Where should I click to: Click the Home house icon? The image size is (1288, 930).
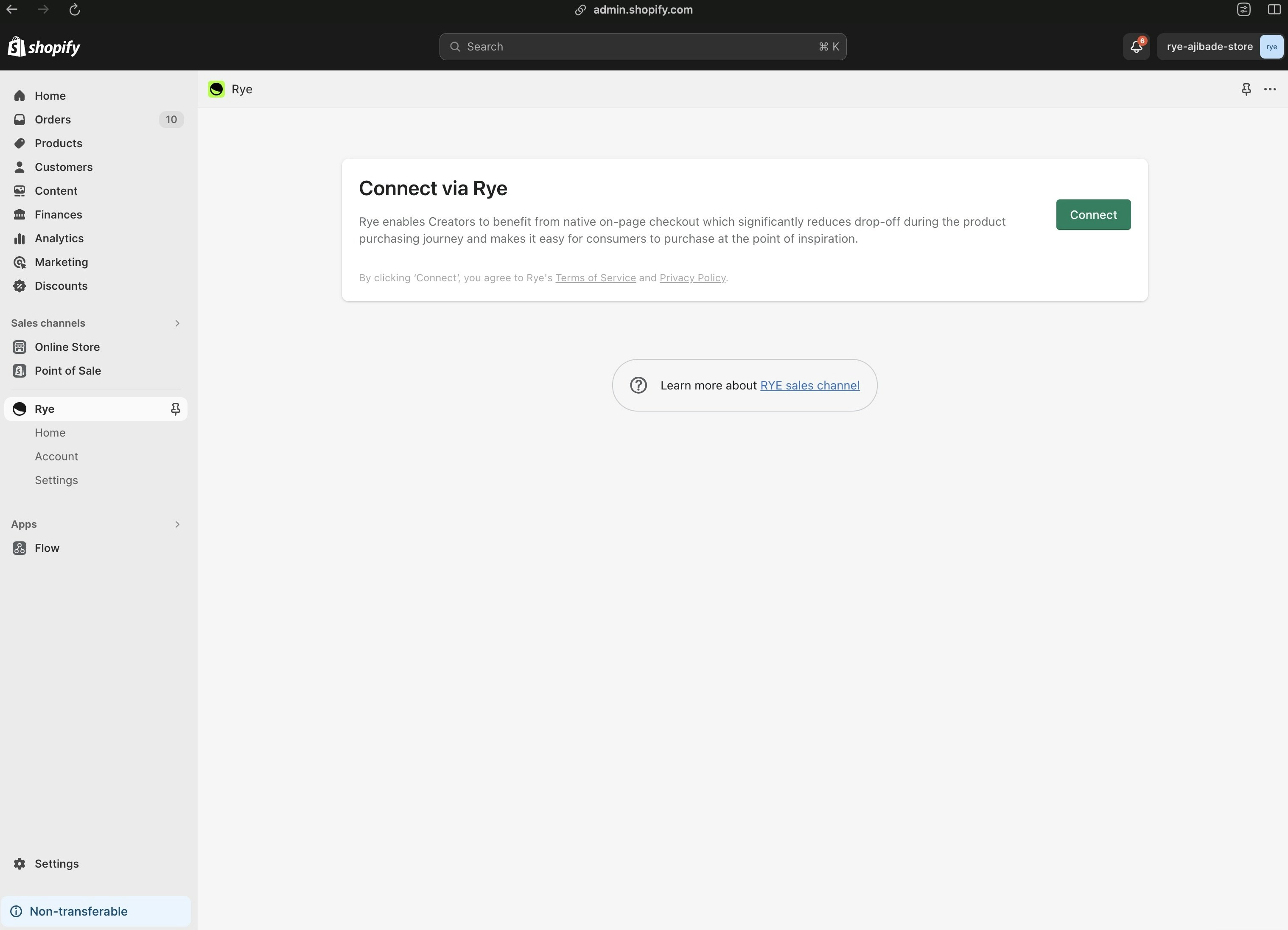click(20, 96)
